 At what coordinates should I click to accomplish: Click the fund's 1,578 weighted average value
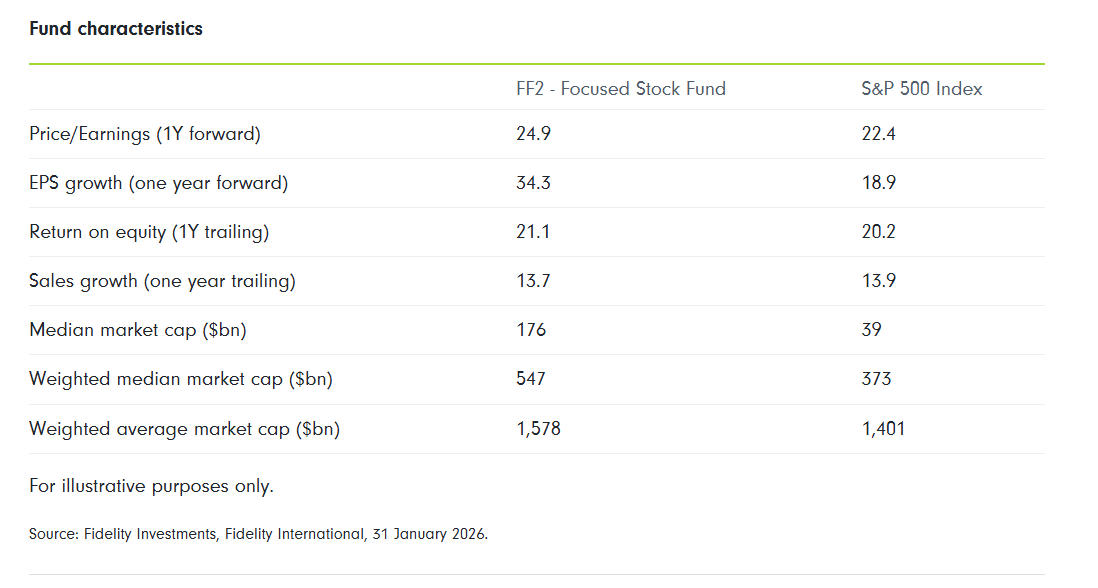(x=538, y=429)
